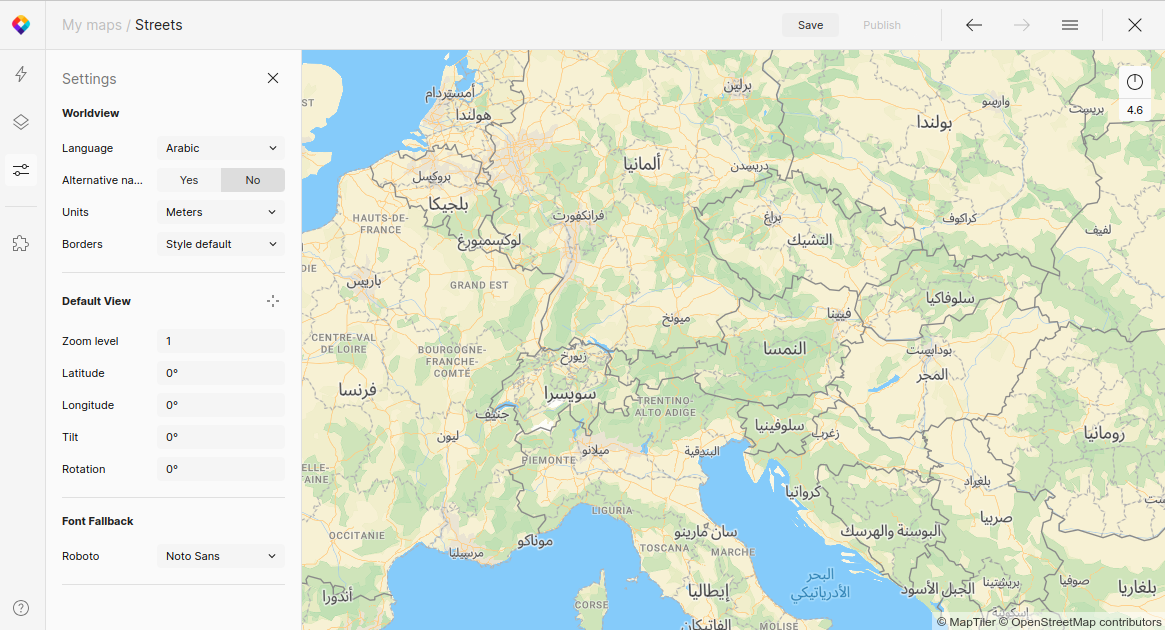Screen dimensions: 1165x630
Task: Open the hamburger menu icon
Action: point(1070,25)
